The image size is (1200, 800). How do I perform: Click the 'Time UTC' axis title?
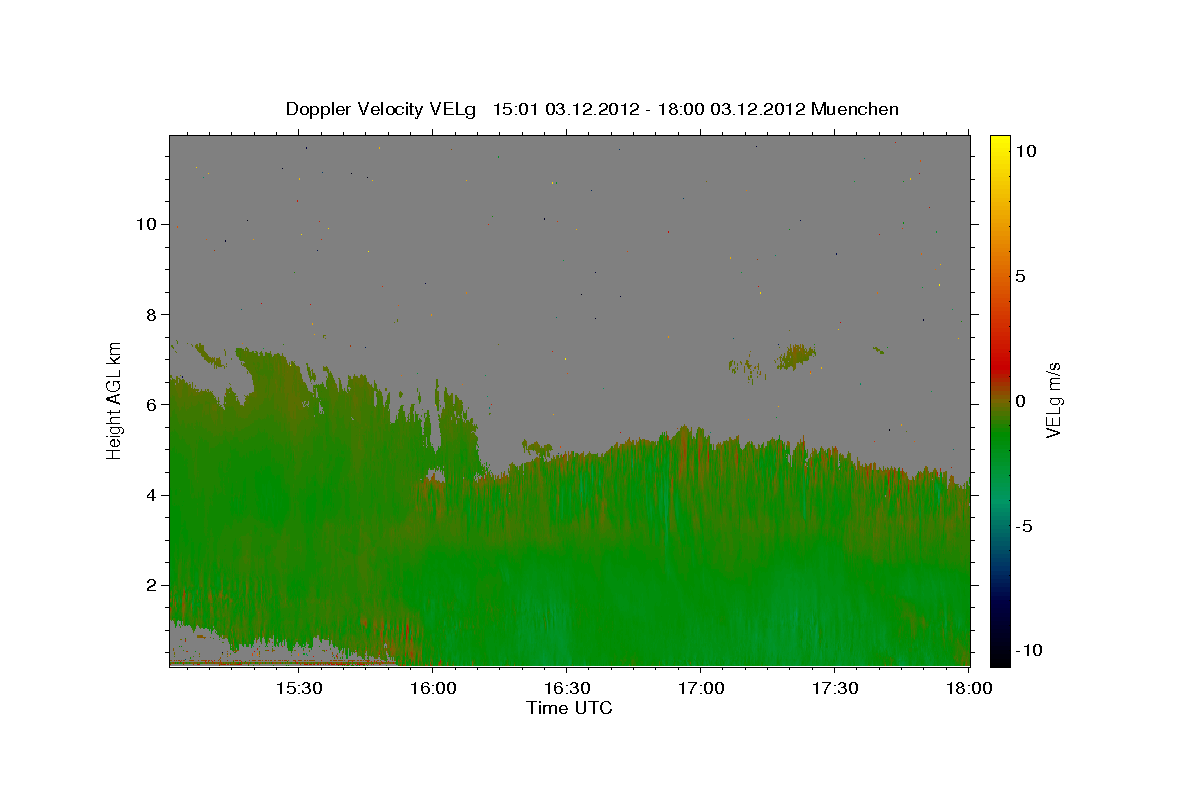coord(569,708)
